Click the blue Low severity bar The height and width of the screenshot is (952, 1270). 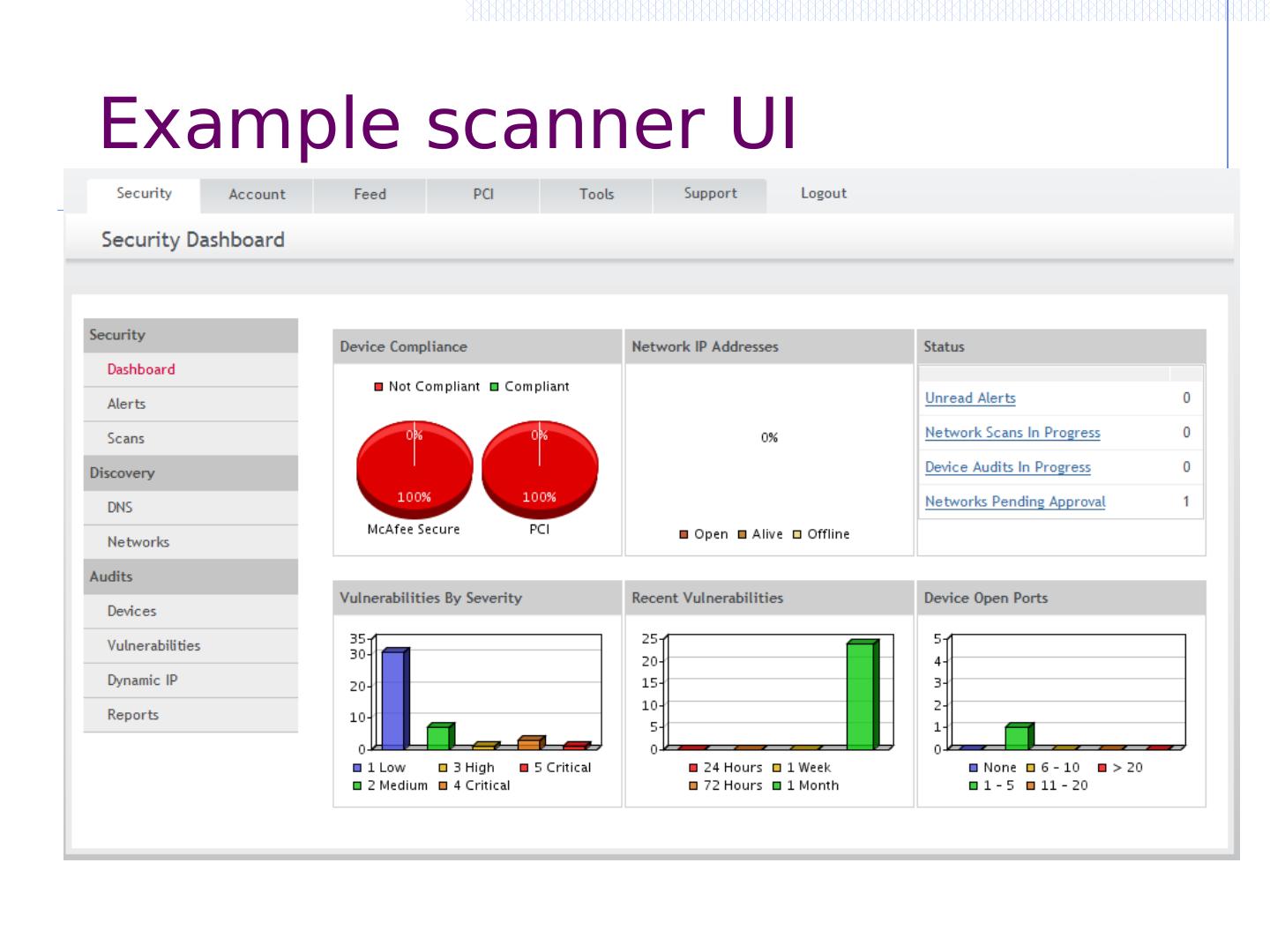[x=393, y=701]
